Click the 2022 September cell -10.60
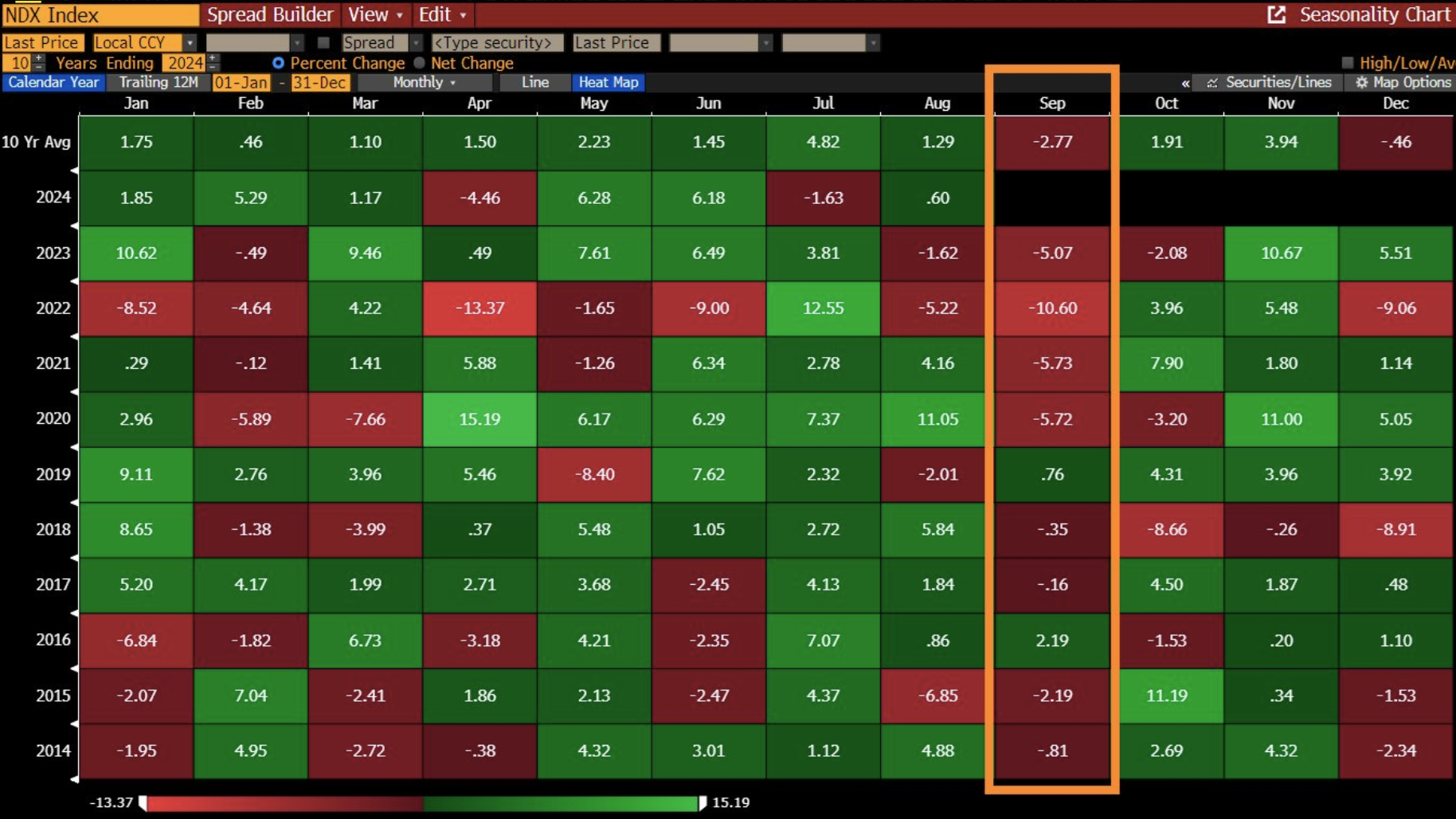The width and height of the screenshot is (1456, 819). pyautogui.click(x=1052, y=308)
